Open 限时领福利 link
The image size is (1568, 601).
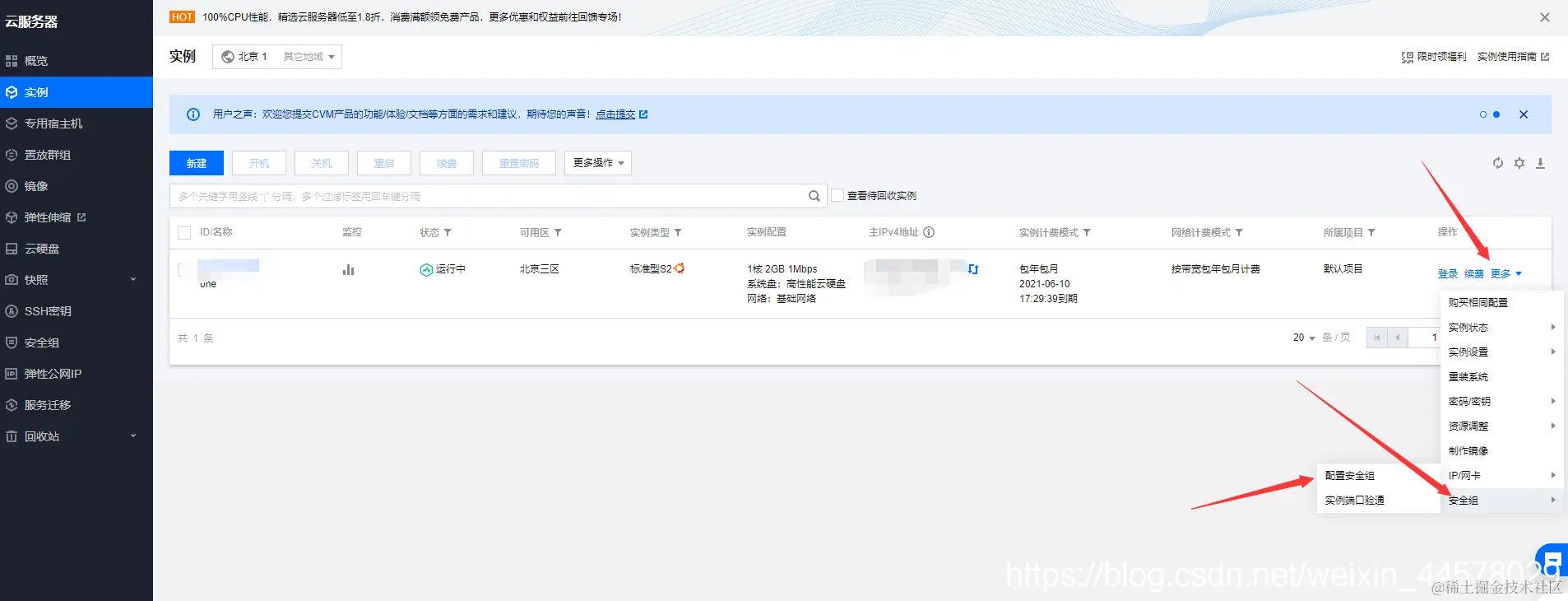click(1434, 57)
